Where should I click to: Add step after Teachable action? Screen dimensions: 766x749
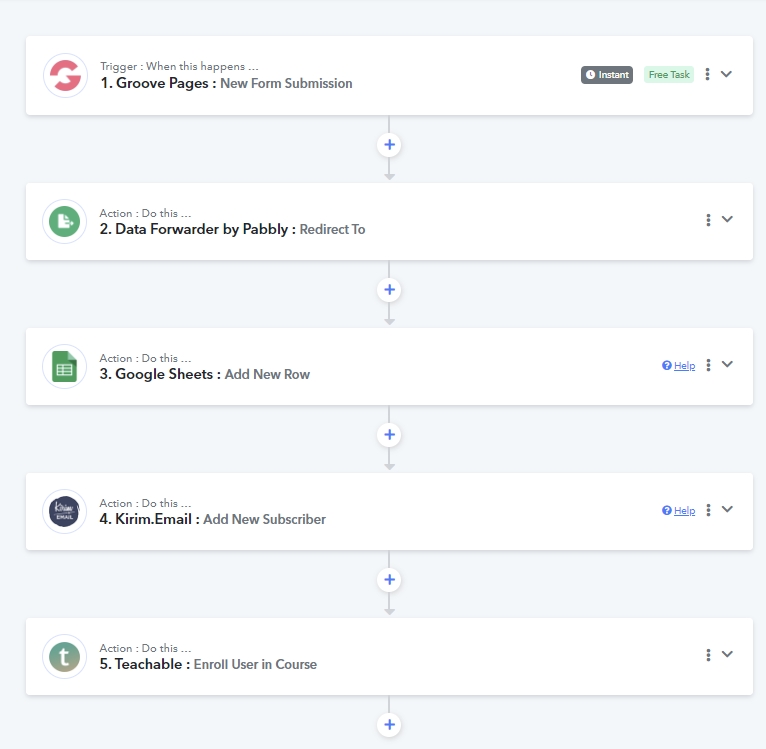pyautogui.click(x=389, y=725)
